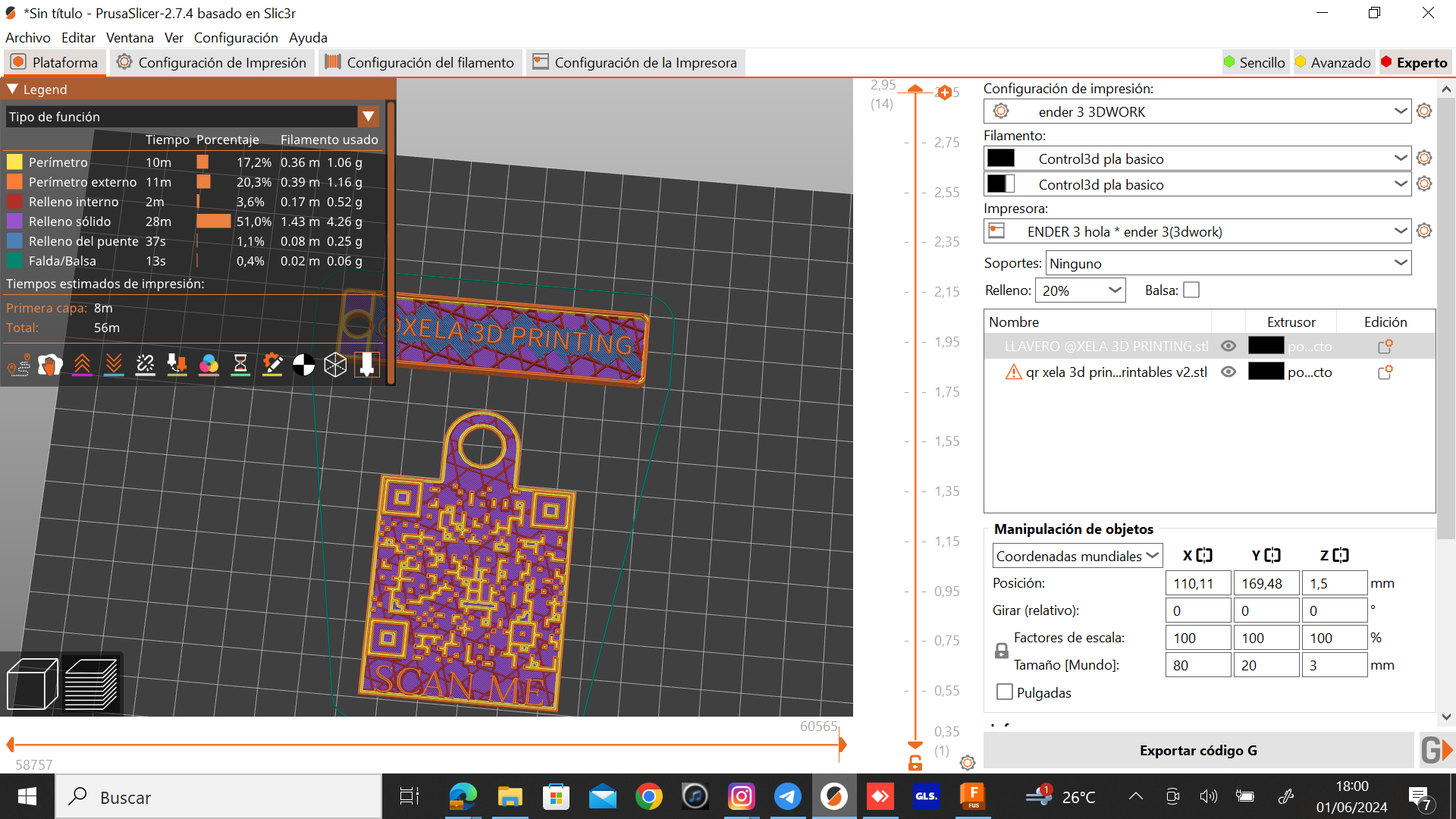Viewport: 1456px width, 819px height.
Task: Open first Control3d pla basico filament dropdown
Action: [1197, 158]
